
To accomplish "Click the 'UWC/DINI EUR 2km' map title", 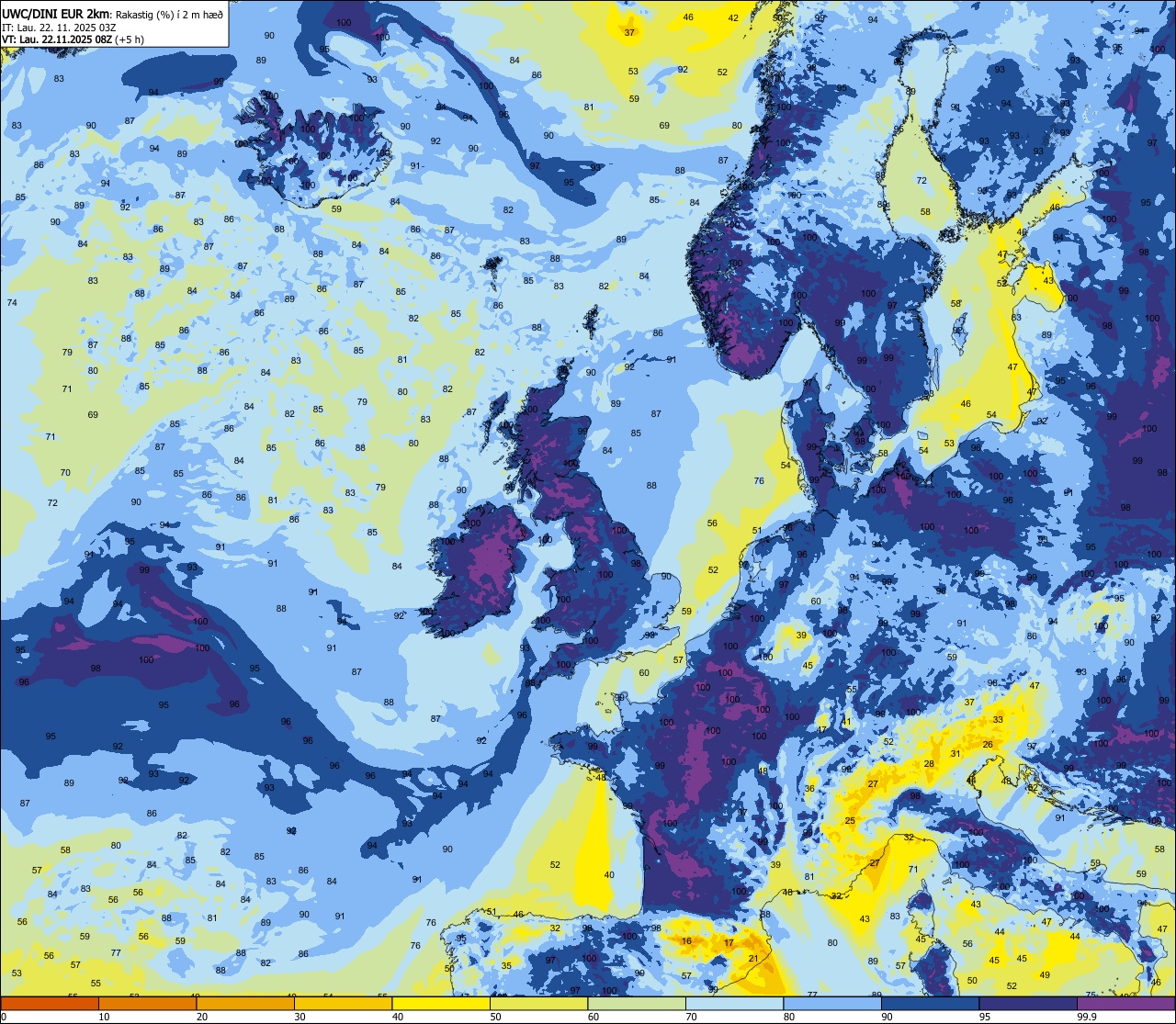I will [x=55, y=14].
